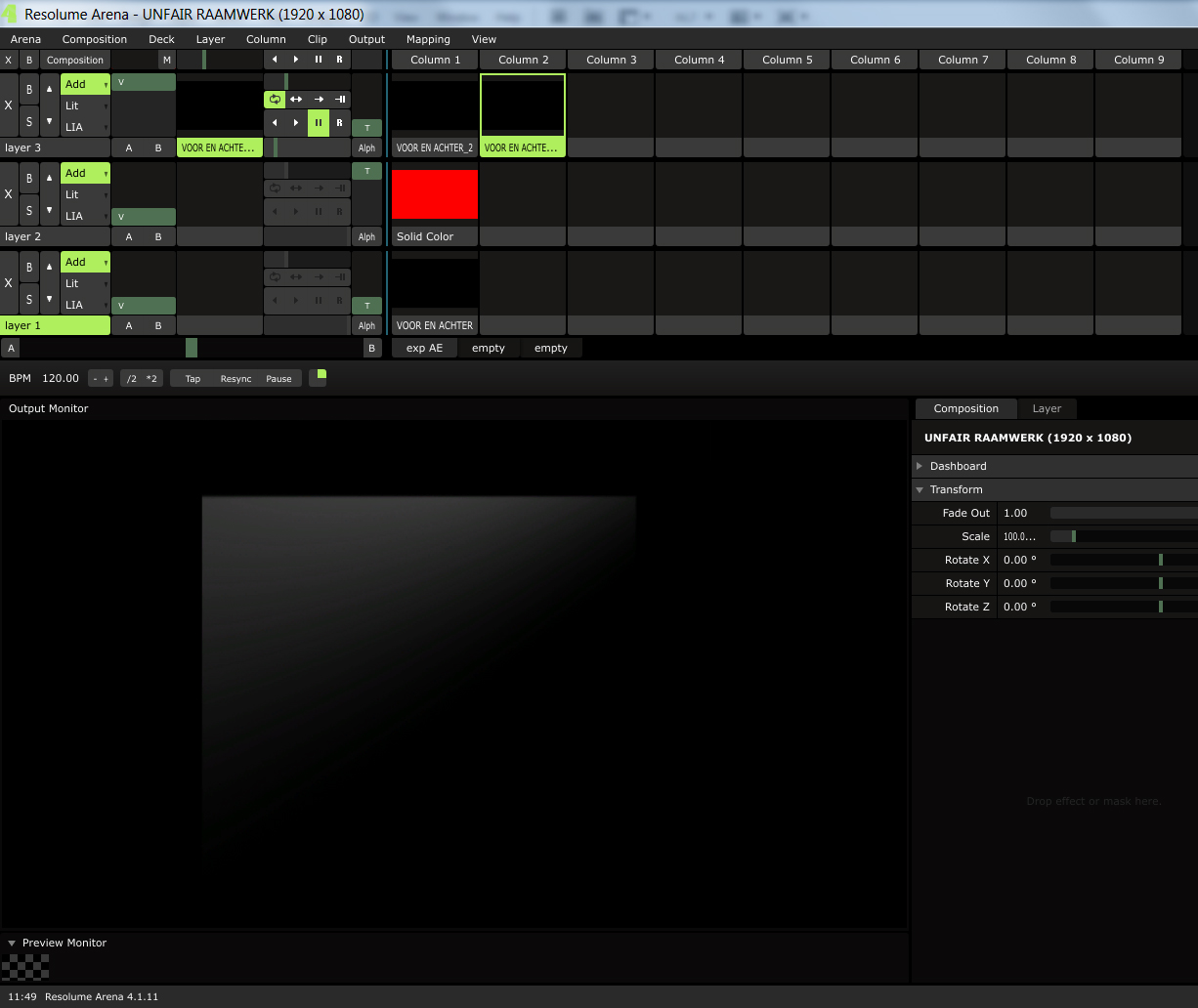Click the Resync button
Screen dimensions: 1198x1008
235,379
